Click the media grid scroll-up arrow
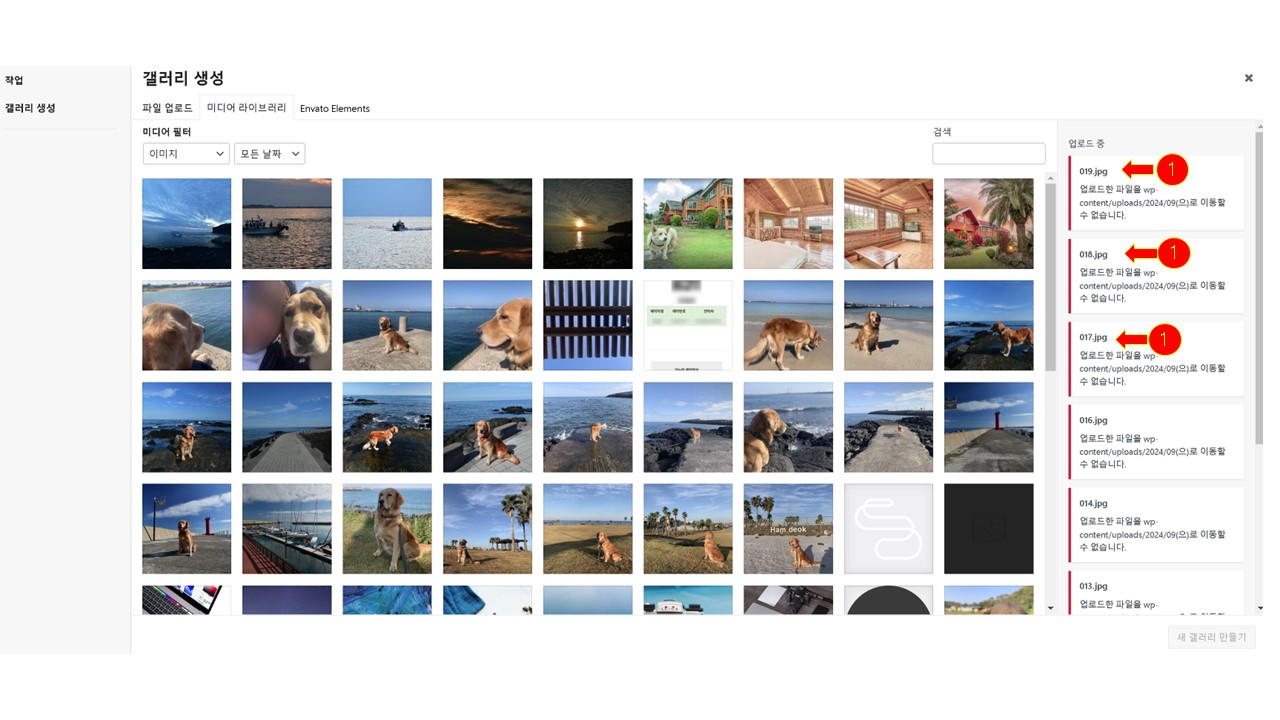 tap(1050, 179)
